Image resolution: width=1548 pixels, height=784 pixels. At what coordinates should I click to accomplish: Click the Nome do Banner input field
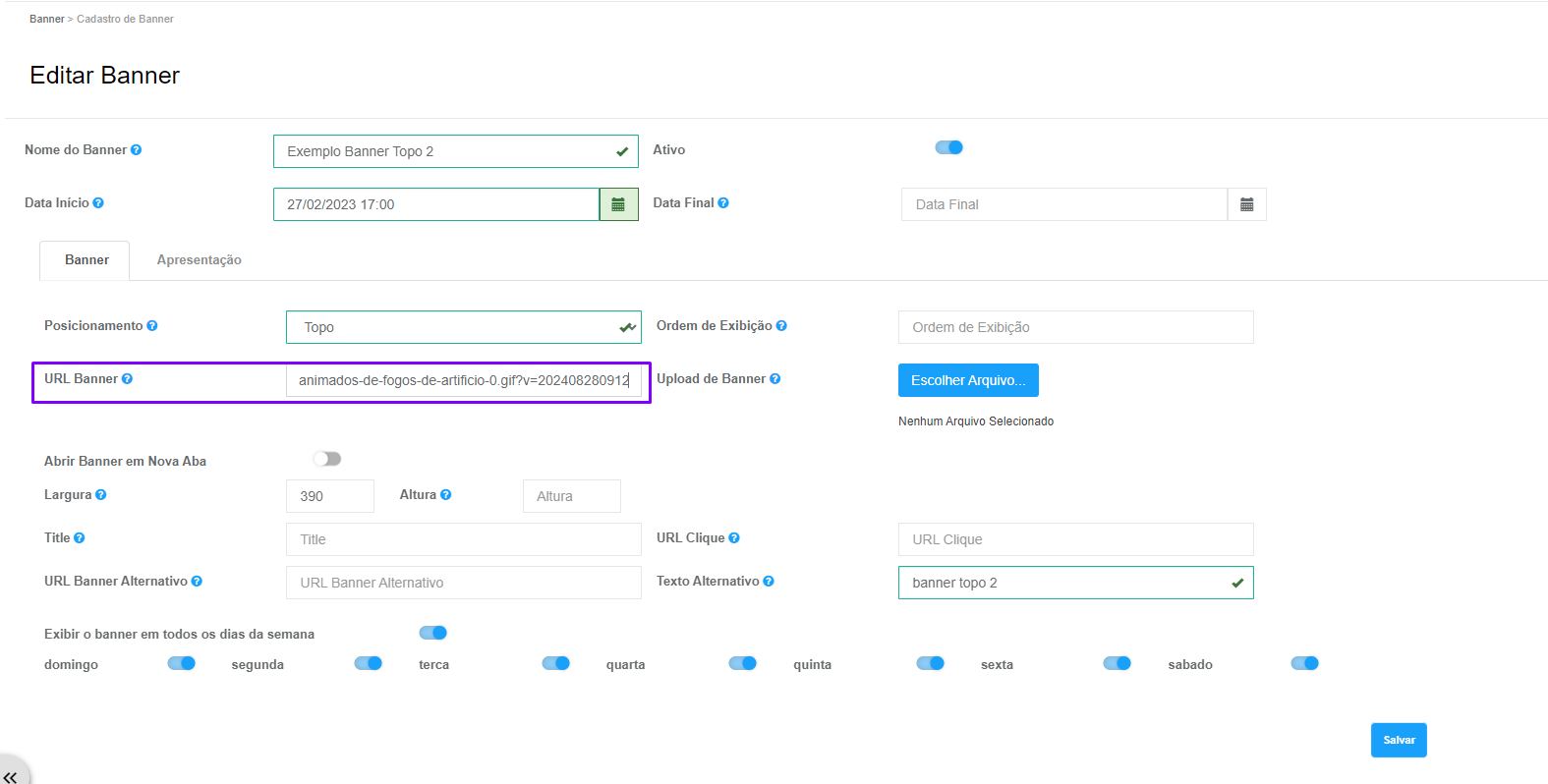456,151
